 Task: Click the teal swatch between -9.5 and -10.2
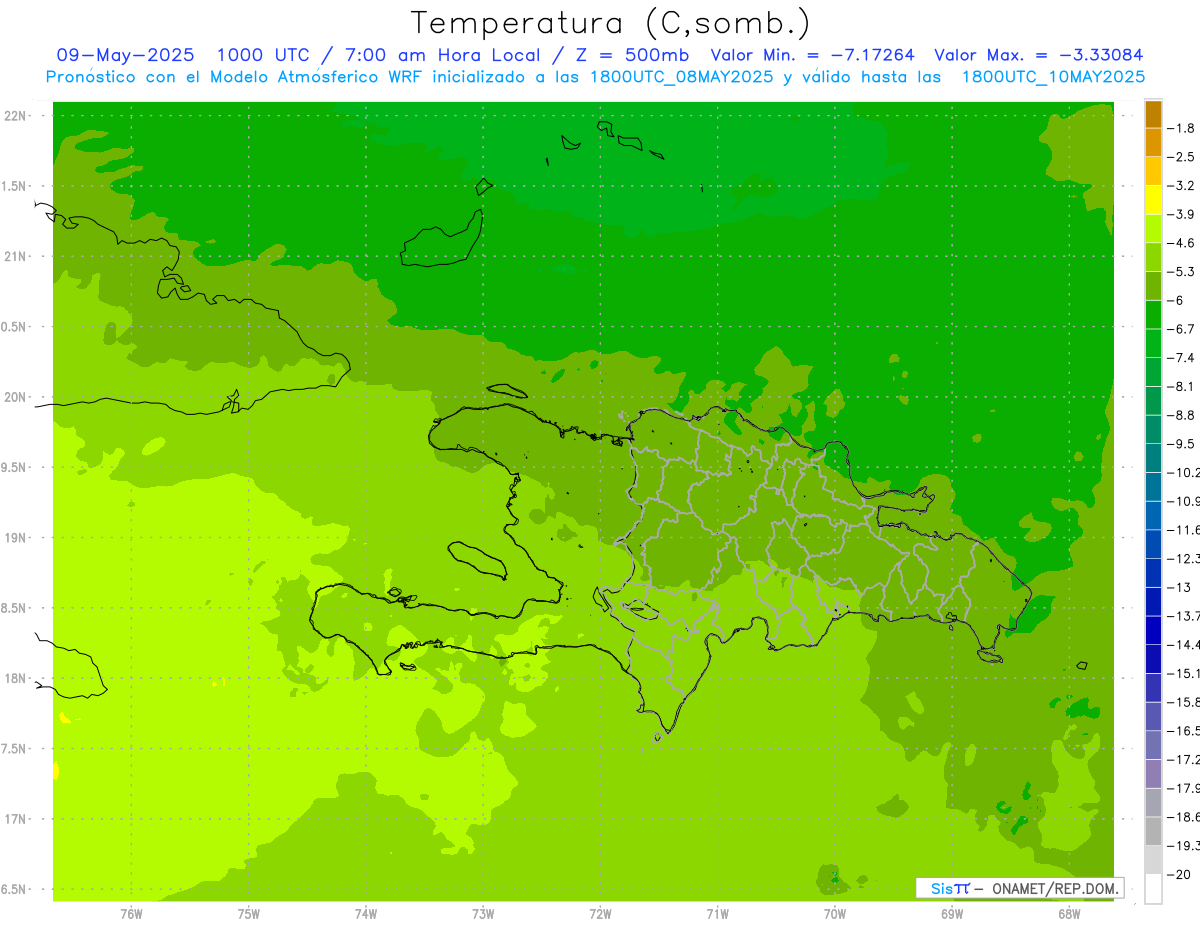(x=1153, y=458)
